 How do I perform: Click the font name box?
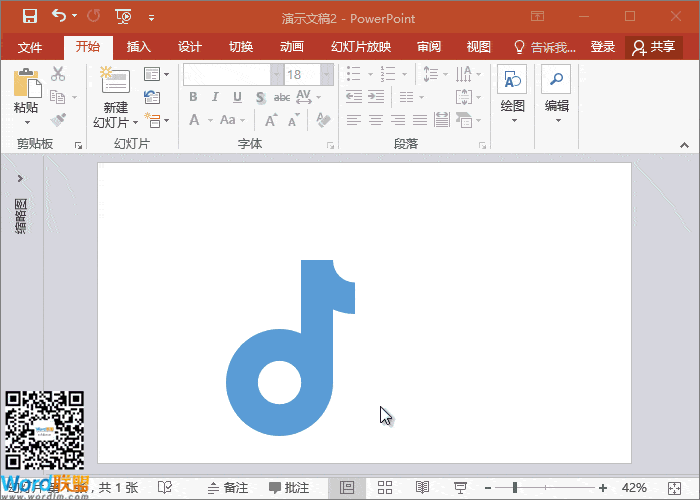point(227,75)
